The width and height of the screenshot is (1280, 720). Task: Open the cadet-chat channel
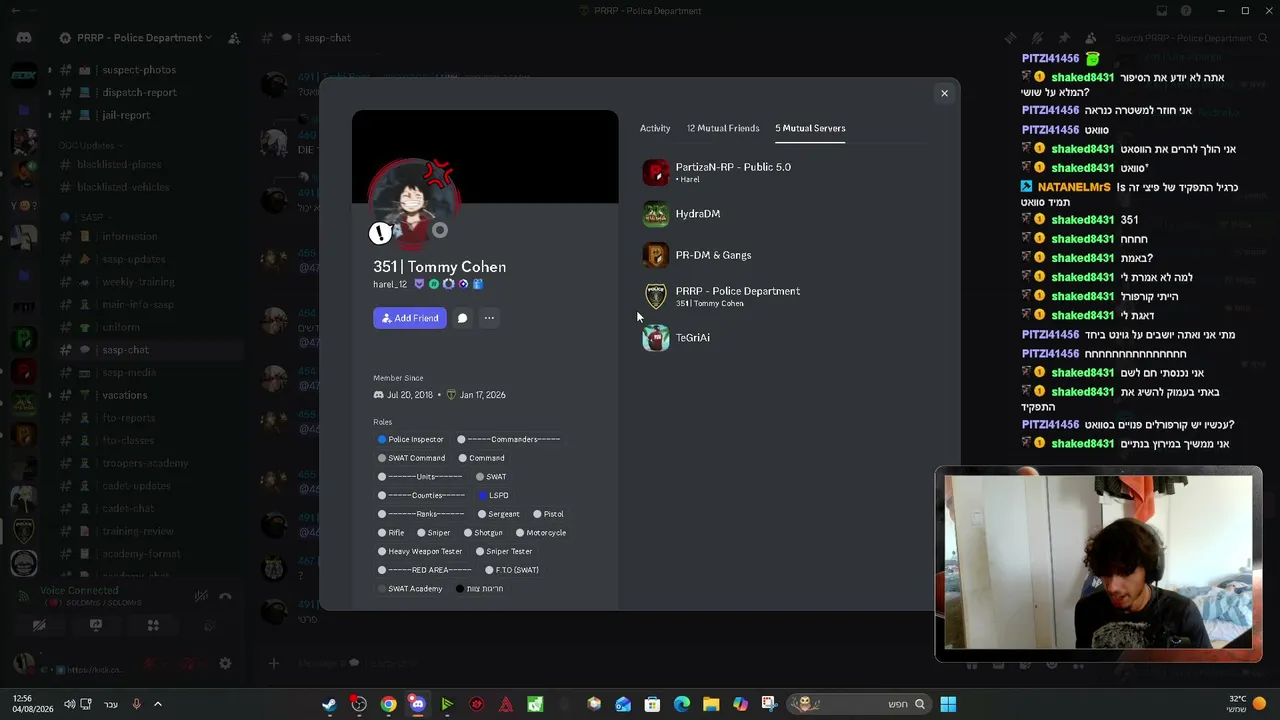pyautogui.click(x=128, y=508)
